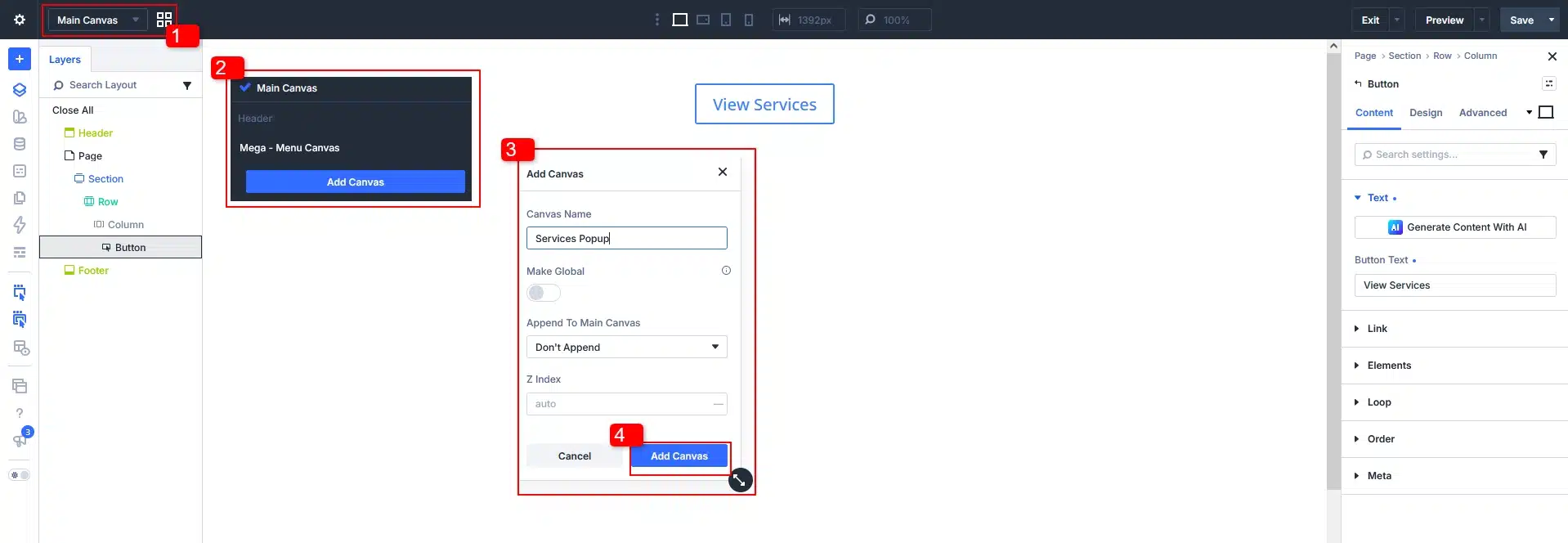The height and width of the screenshot is (543, 1568).
Task: Cancel the Add Canvas dialog
Action: coord(575,456)
